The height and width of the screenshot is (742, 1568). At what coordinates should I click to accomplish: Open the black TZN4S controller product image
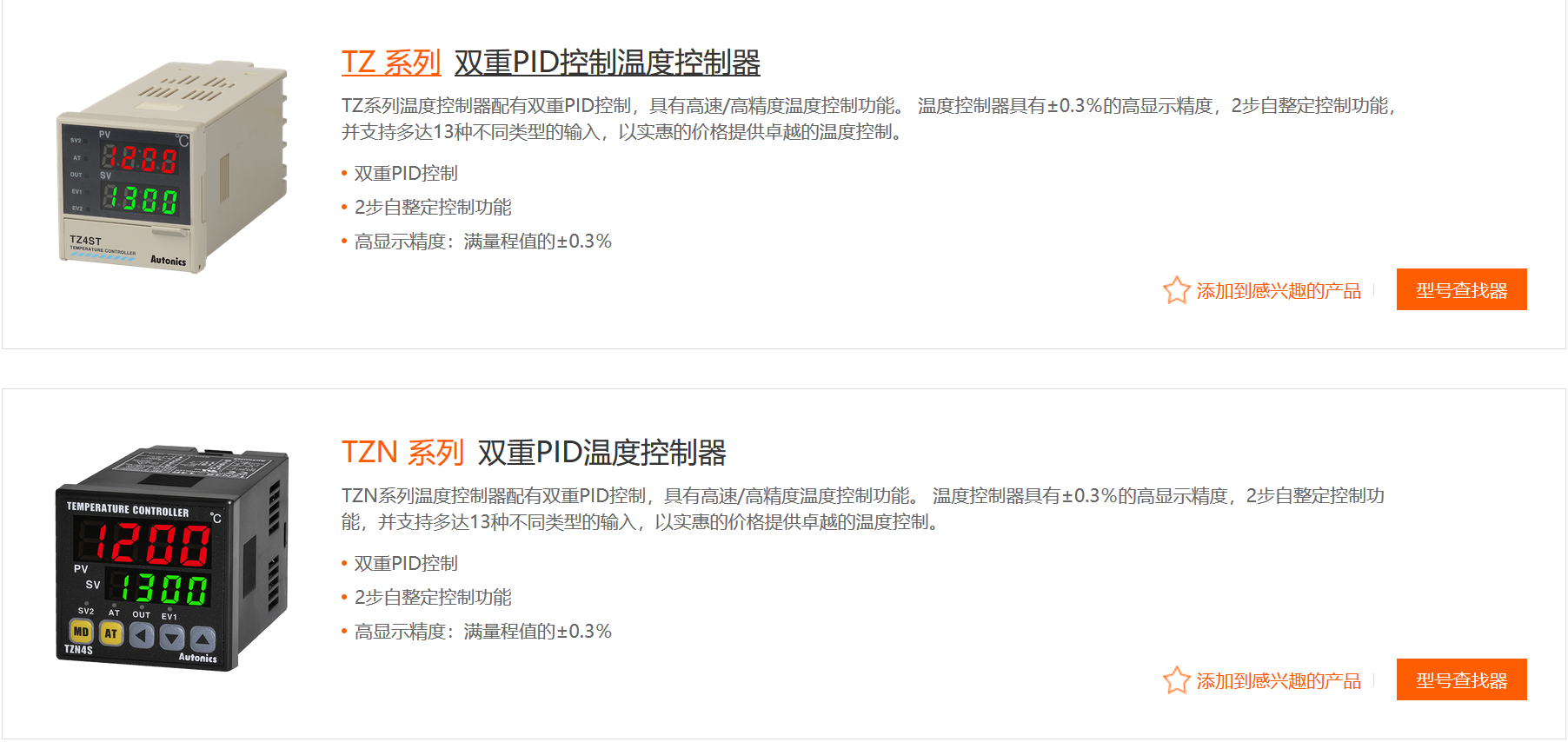point(172,556)
